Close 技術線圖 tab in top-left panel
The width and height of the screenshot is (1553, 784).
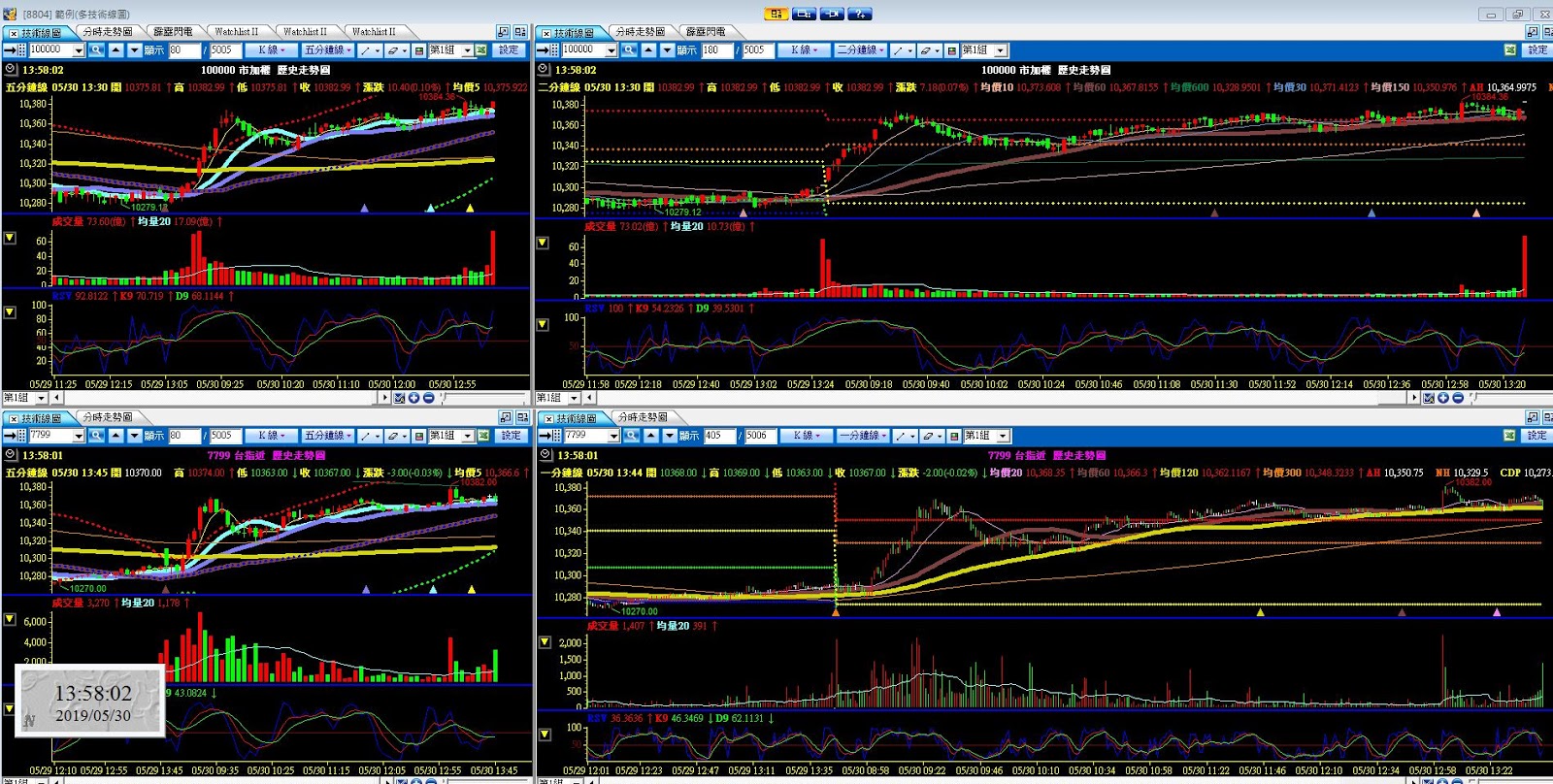pyautogui.click(x=14, y=34)
